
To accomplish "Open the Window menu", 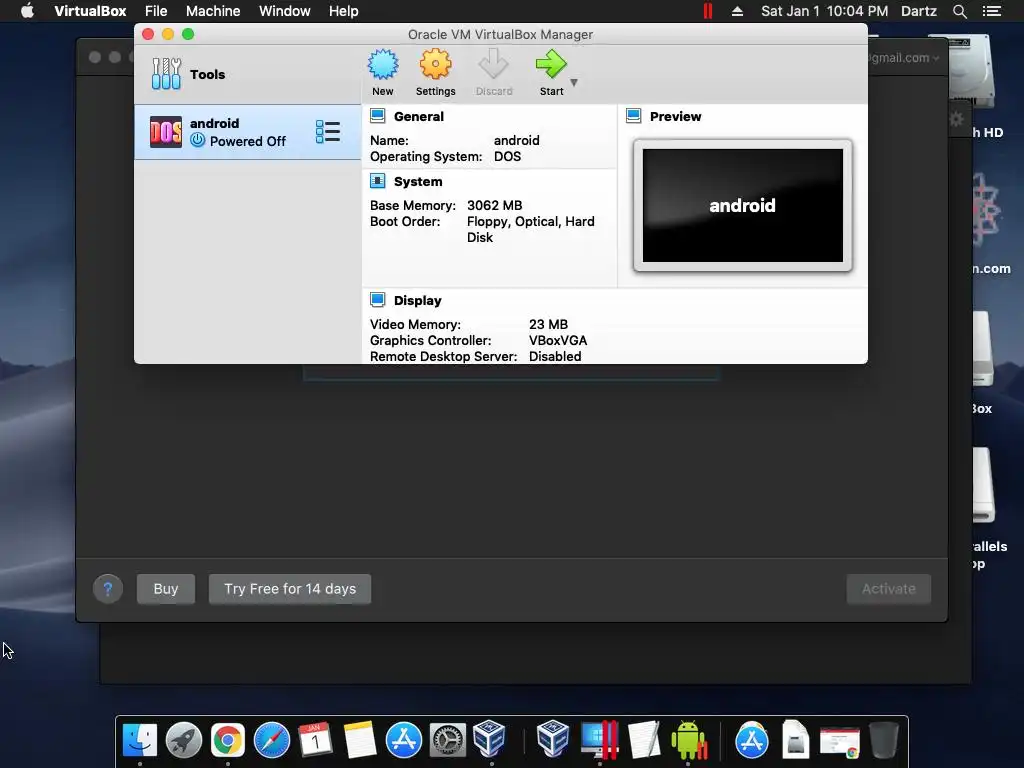I will tap(285, 11).
